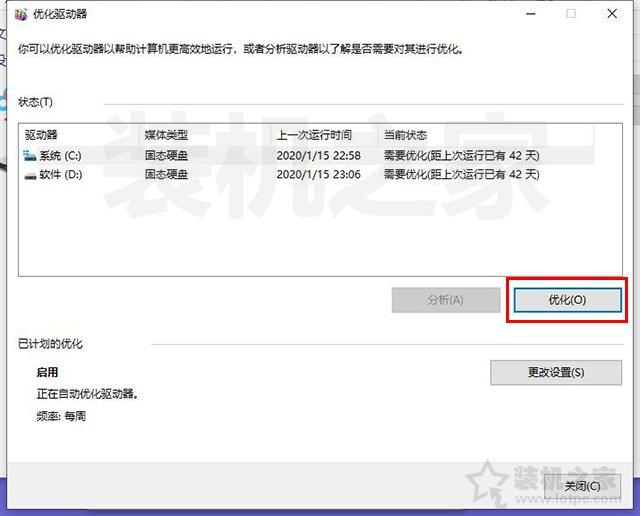Click 固态硬盘 media type for D: drive
640x516 pixels.
(167, 175)
